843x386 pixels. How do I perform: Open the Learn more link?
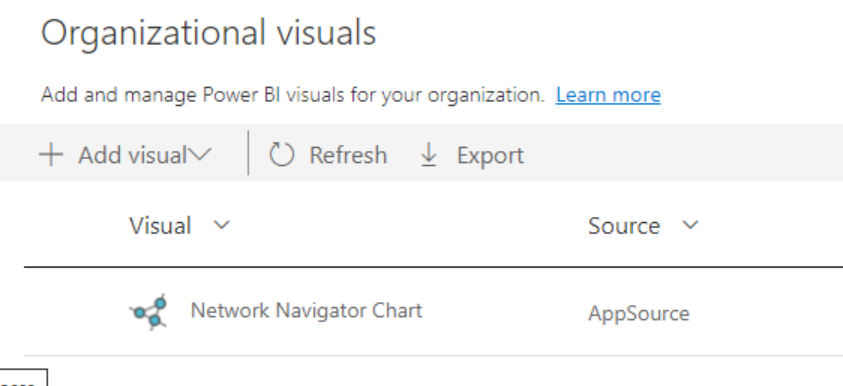(x=608, y=95)
